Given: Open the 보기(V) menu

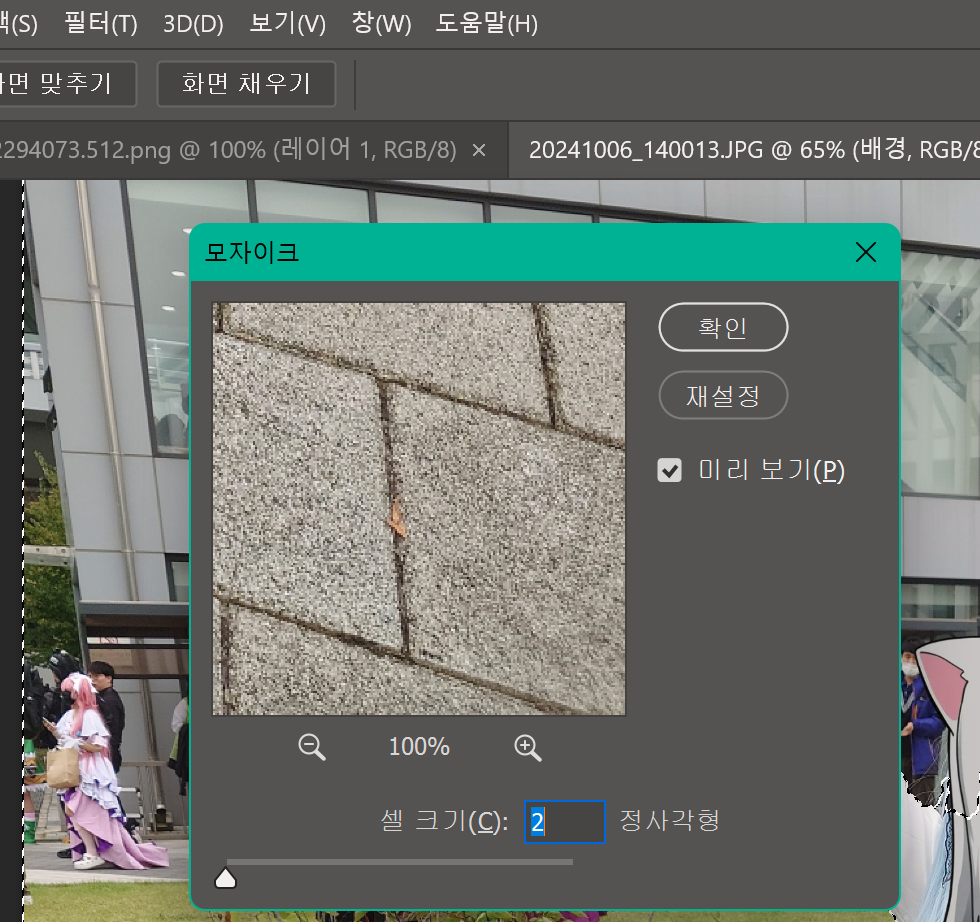Looking at the screenshot, I should (286, 24).
